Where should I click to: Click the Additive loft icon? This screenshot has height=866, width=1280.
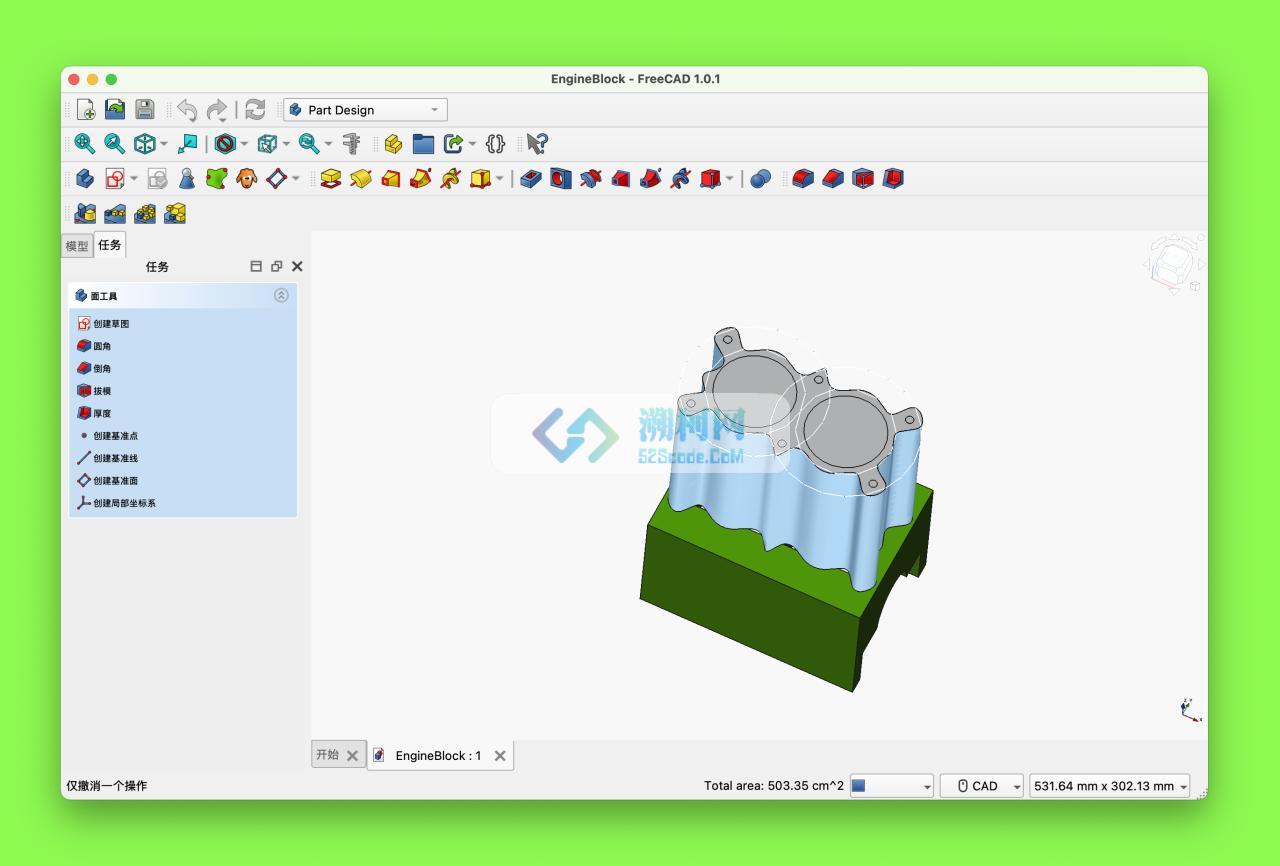click(x=391, y=179)
